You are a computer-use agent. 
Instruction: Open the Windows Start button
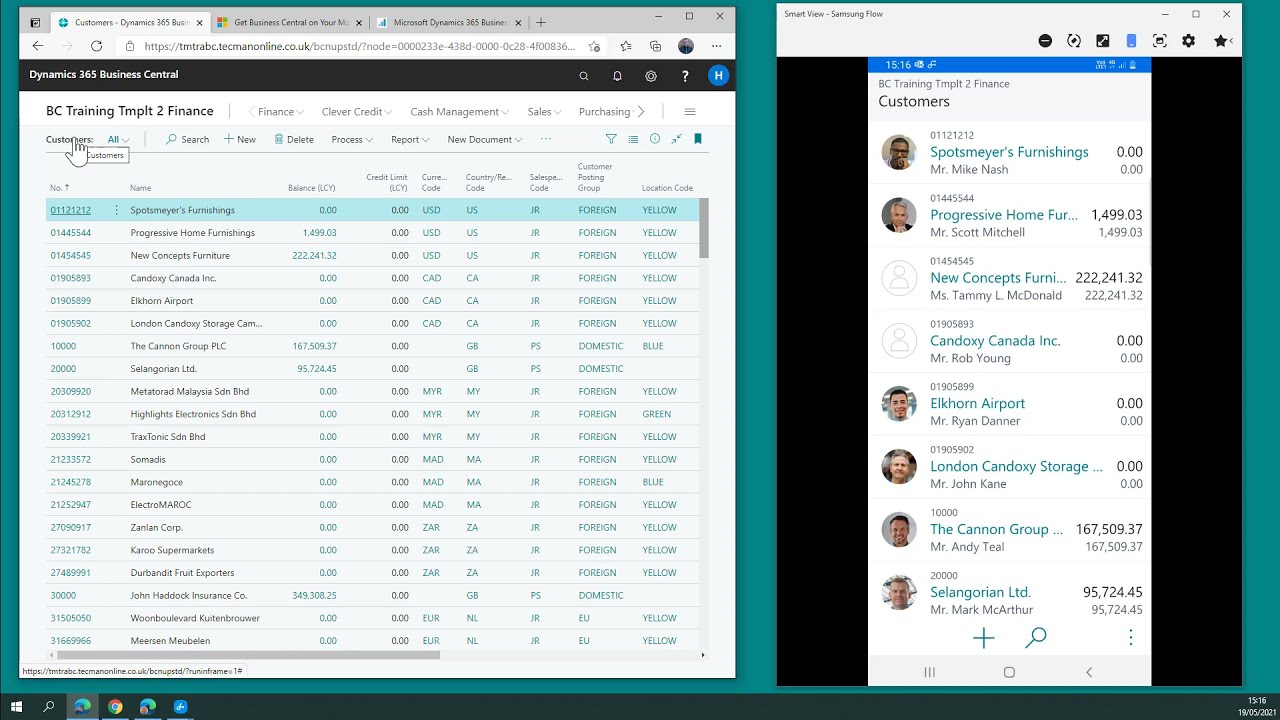click(16, 707)
